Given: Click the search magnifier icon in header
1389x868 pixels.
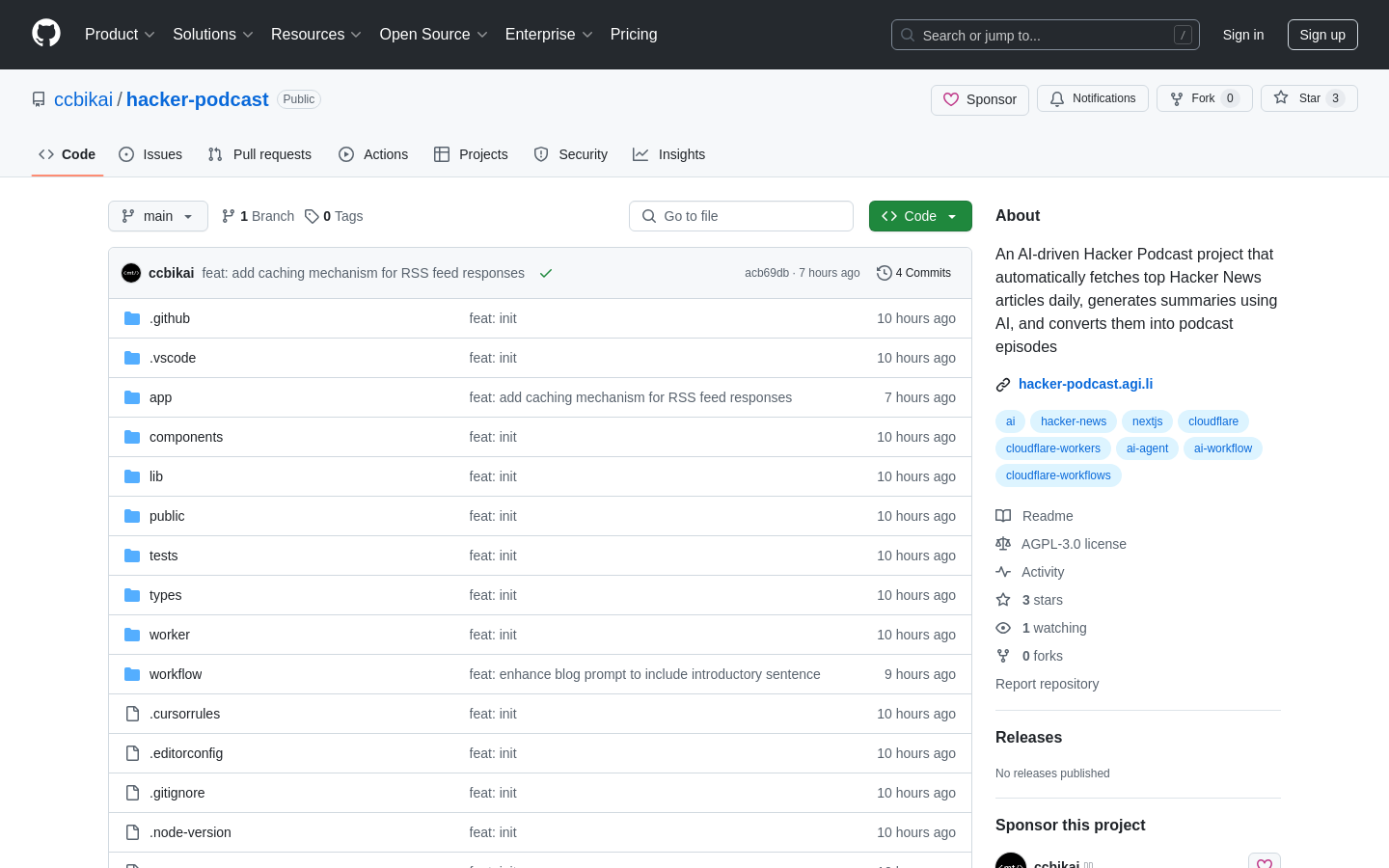Looking at the screenshot, I should click(908, 35).
